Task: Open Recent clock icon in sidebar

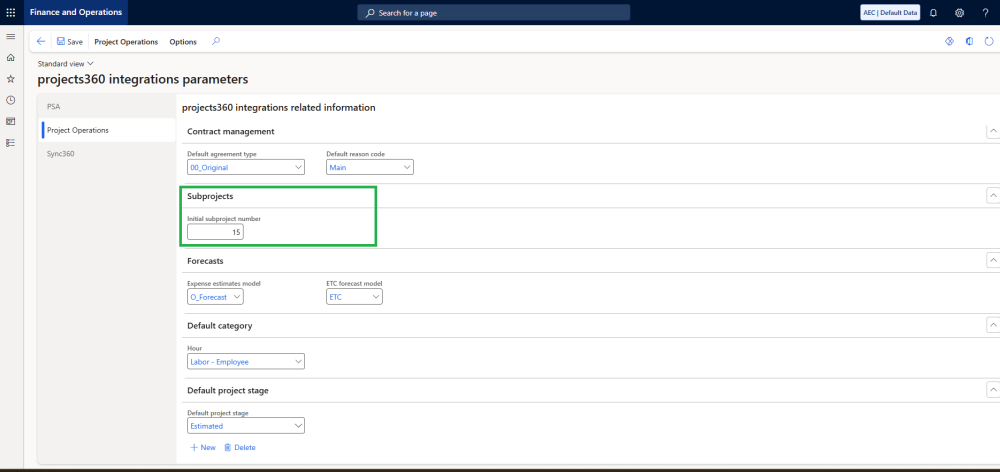Action: tap(10, 100)
